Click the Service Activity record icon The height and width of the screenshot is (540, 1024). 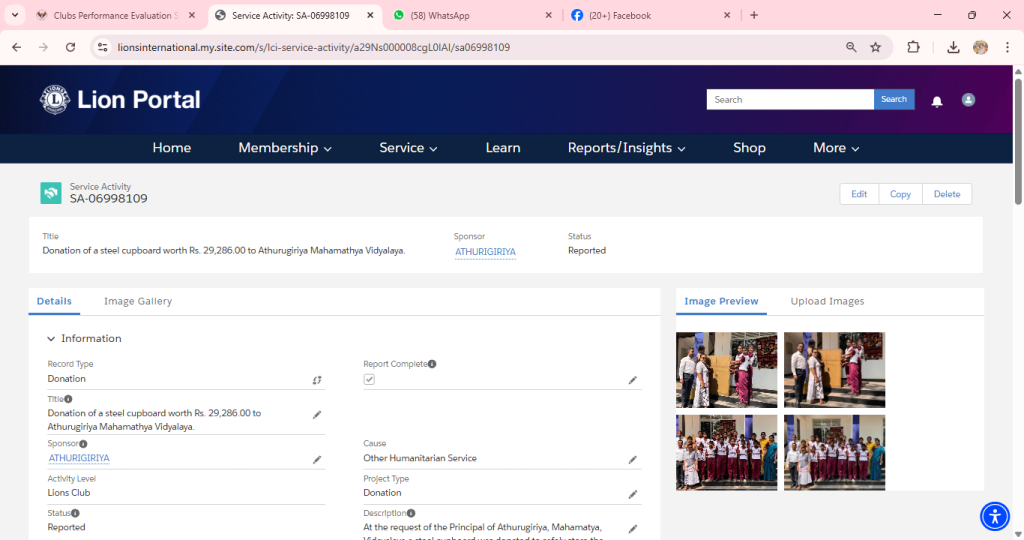51,193
